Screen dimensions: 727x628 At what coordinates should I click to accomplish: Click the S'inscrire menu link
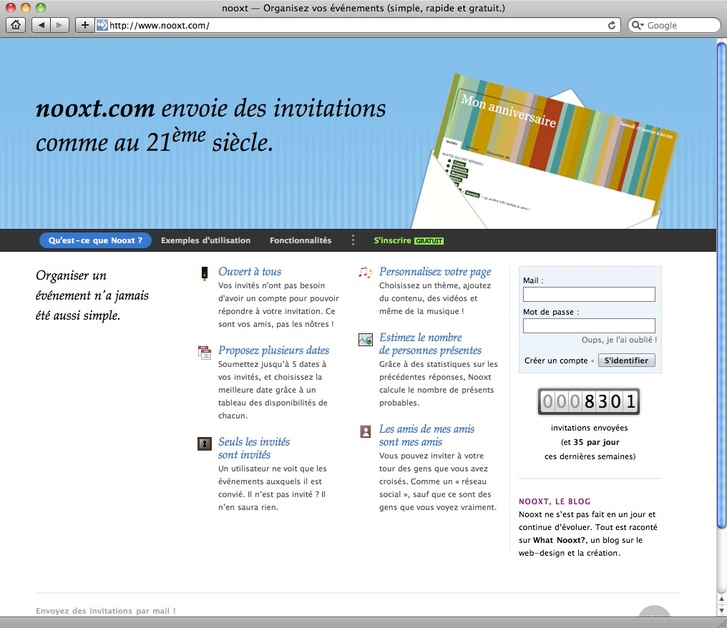392,240
